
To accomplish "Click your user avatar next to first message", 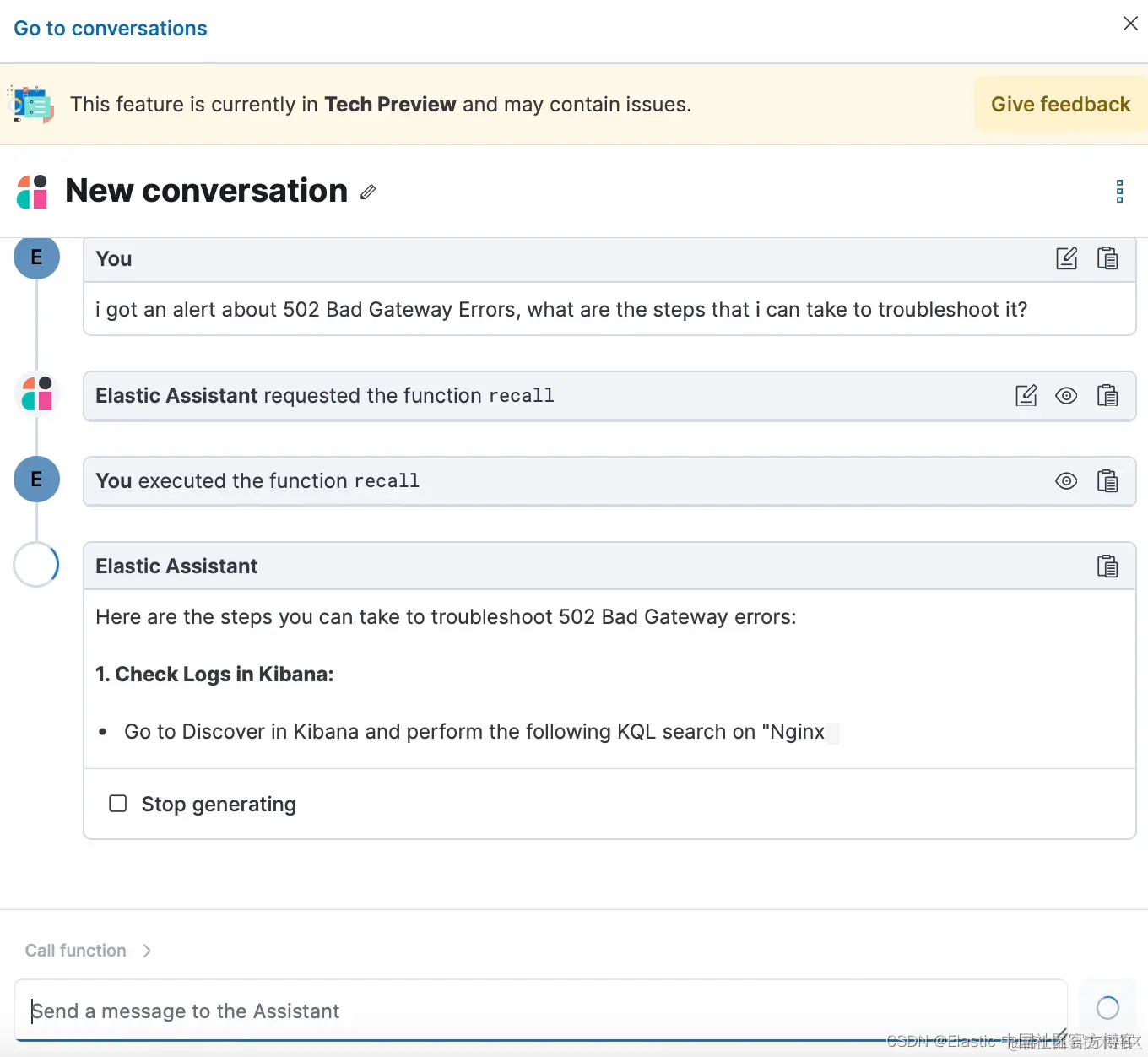I will click(x=36, y=257).
